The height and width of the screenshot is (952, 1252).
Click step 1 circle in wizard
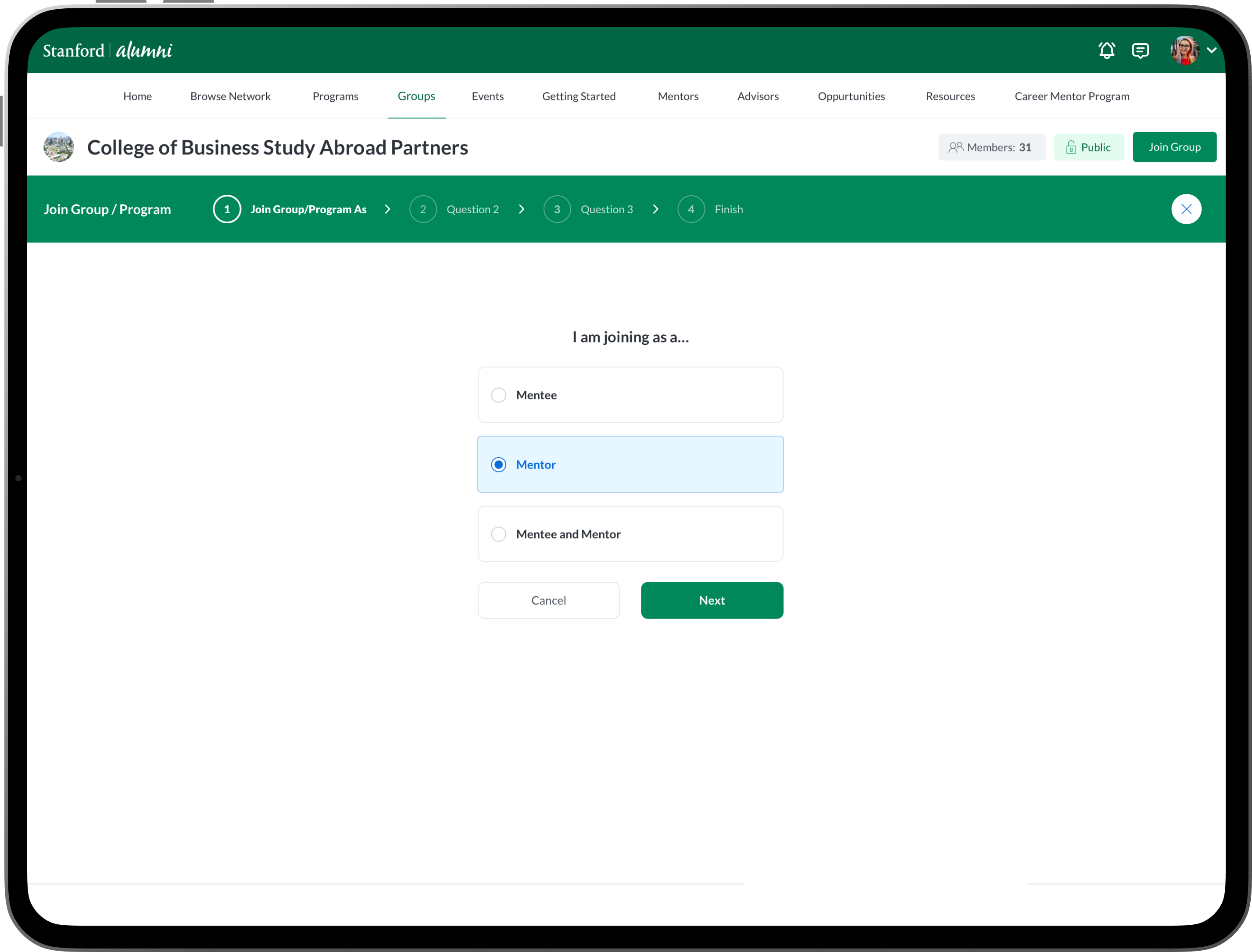(x=227, y=209)
